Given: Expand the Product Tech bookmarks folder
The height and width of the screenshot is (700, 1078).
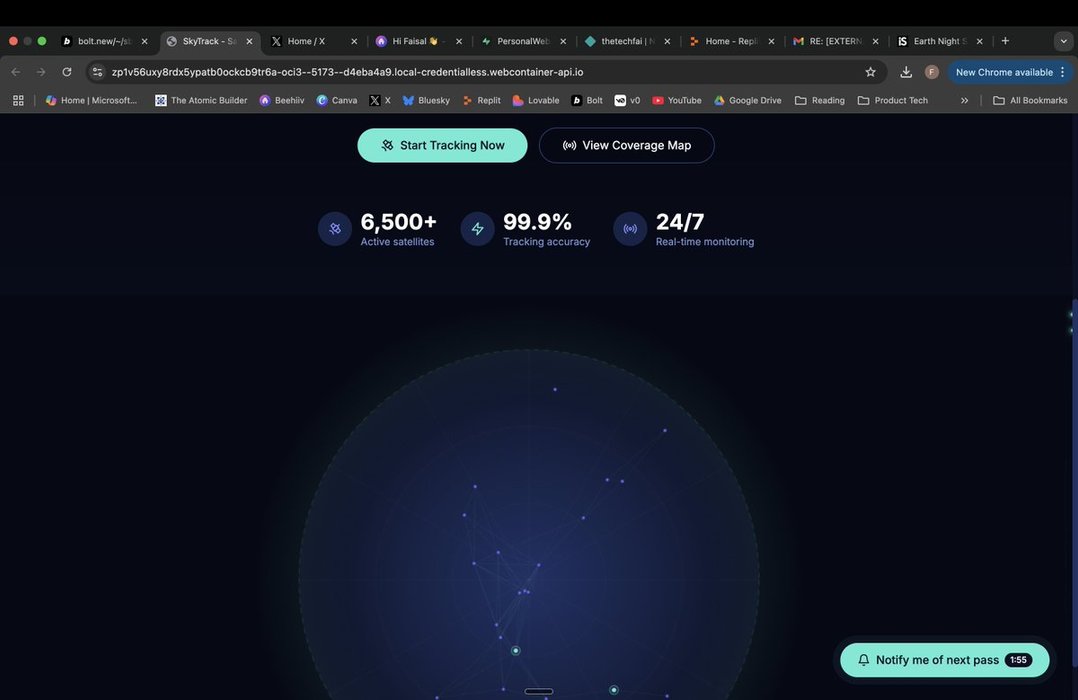Looking at the screenshot, I should coord(893,100).
